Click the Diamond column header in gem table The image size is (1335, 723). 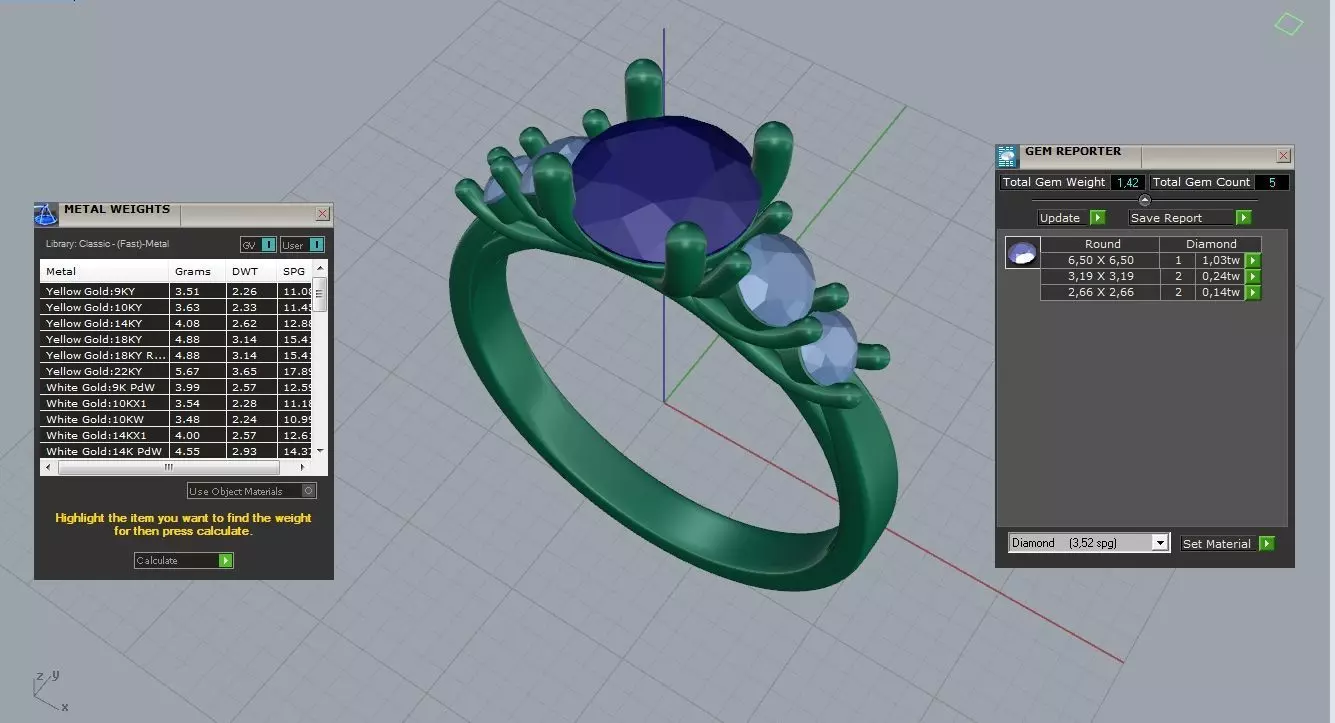(1211, 244)
